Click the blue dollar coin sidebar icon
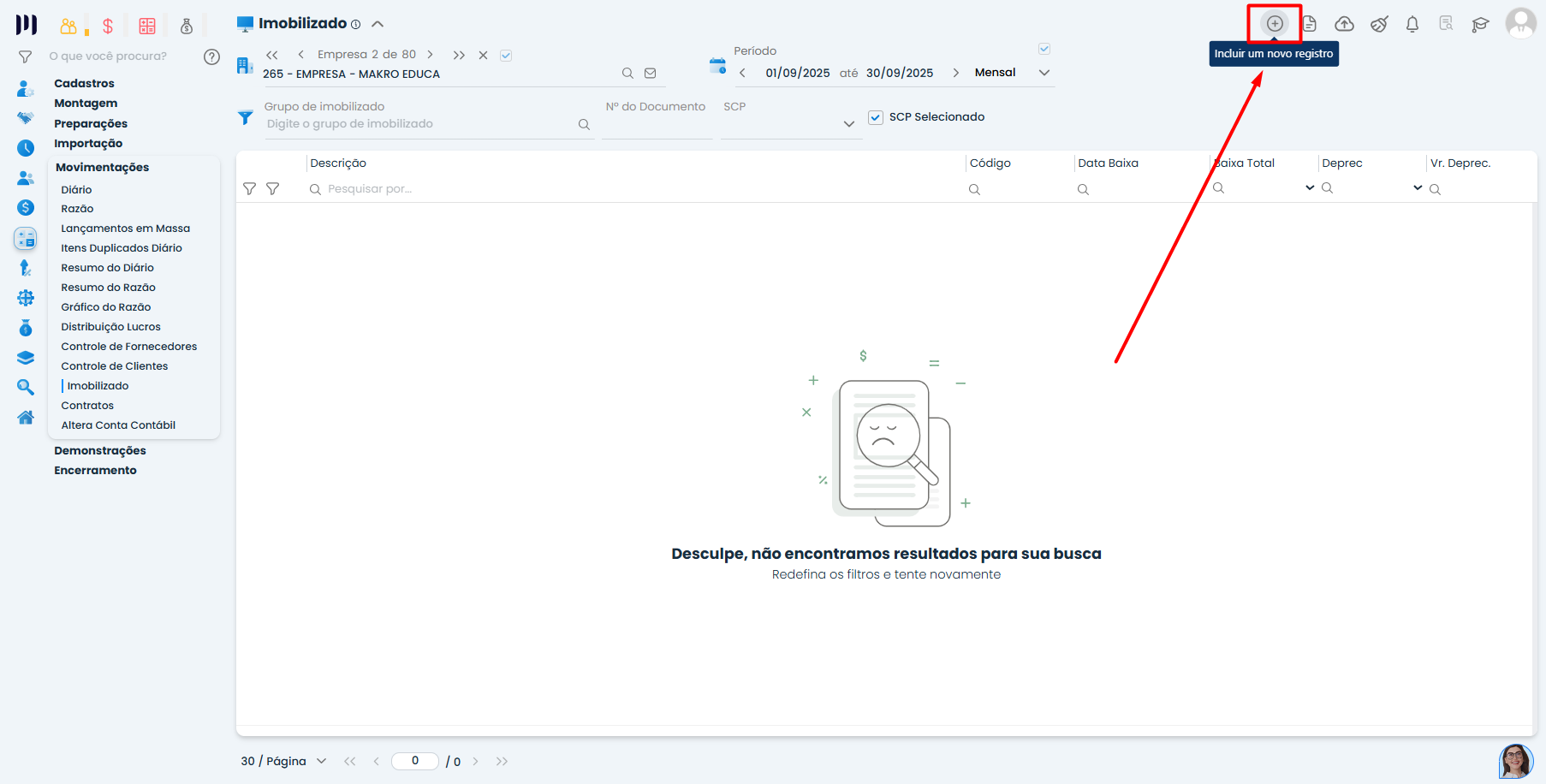The image size is (1546, 784). [x=26, y=208]
